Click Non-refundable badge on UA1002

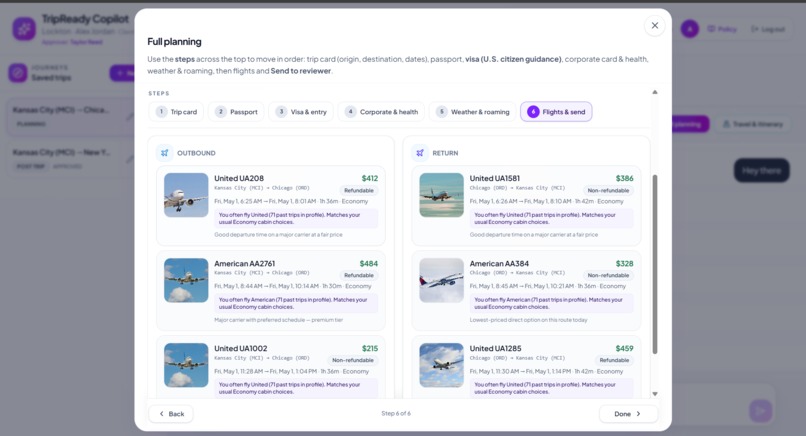tap(353, 360)
